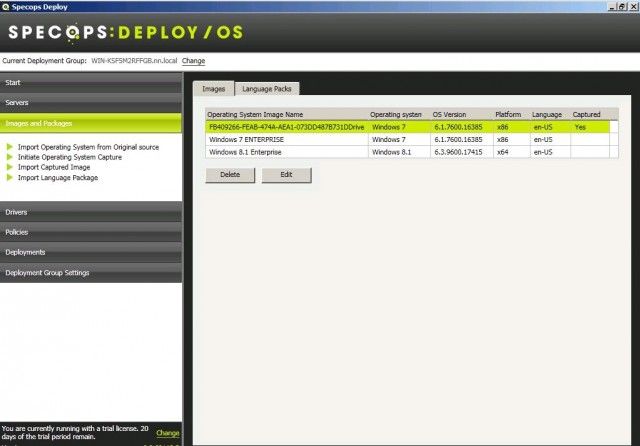Switch to the Language Packs tab
640x446 pixels.
(x=267, y=89)
